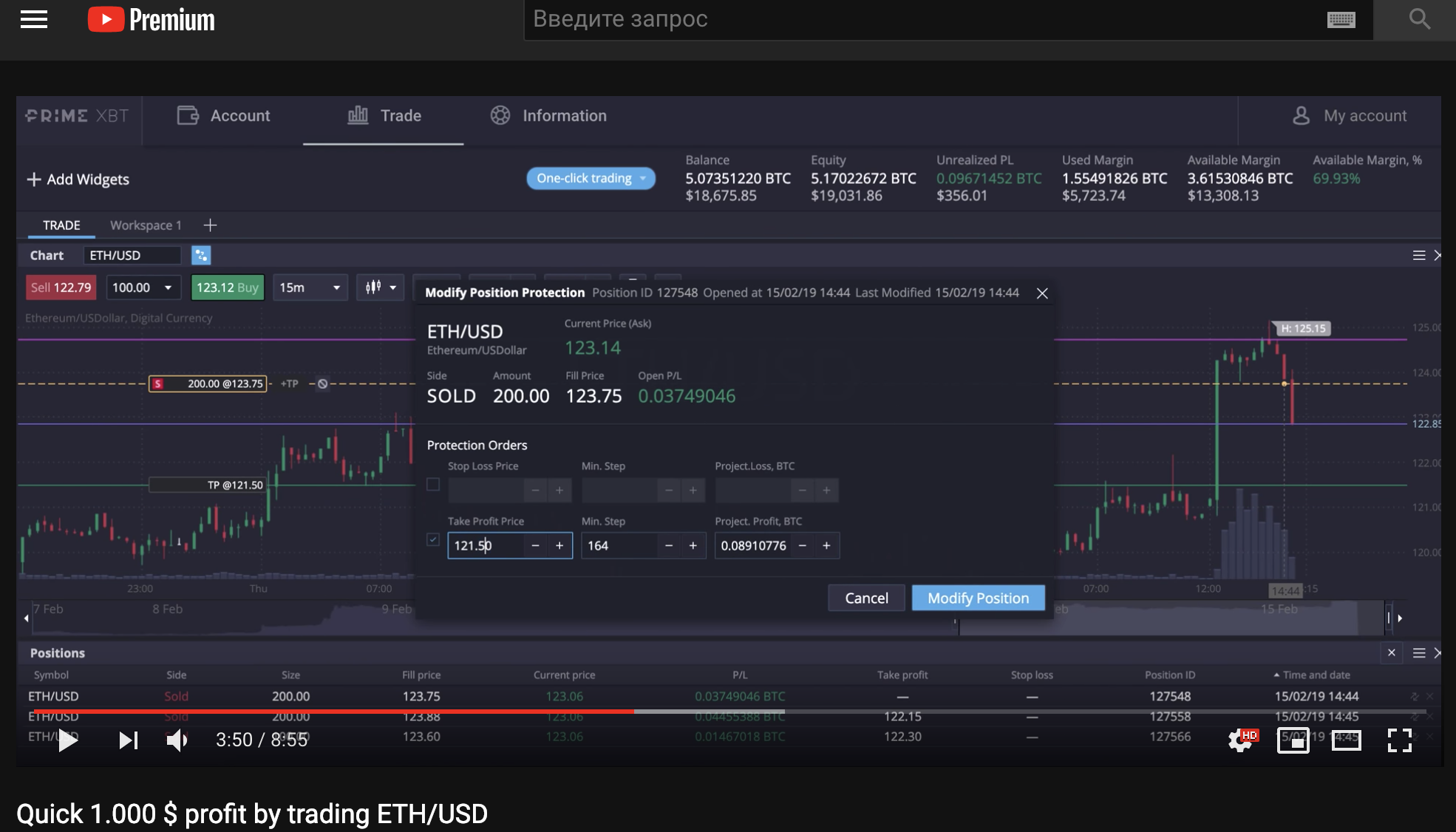Sort positions by Time and date column
Viewport: 1456px width, 832px height.
[1312, 675]
